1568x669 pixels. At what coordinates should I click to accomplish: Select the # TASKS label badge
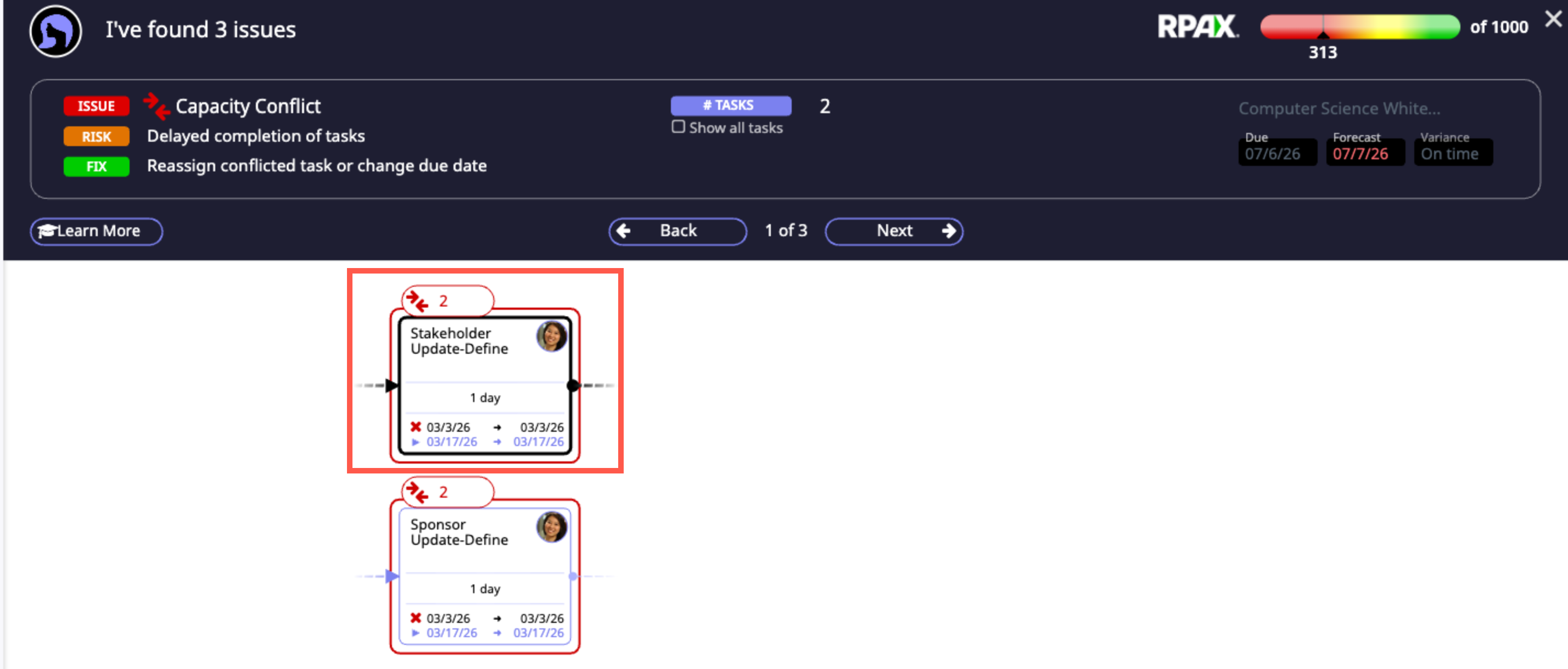click(730, 105)
